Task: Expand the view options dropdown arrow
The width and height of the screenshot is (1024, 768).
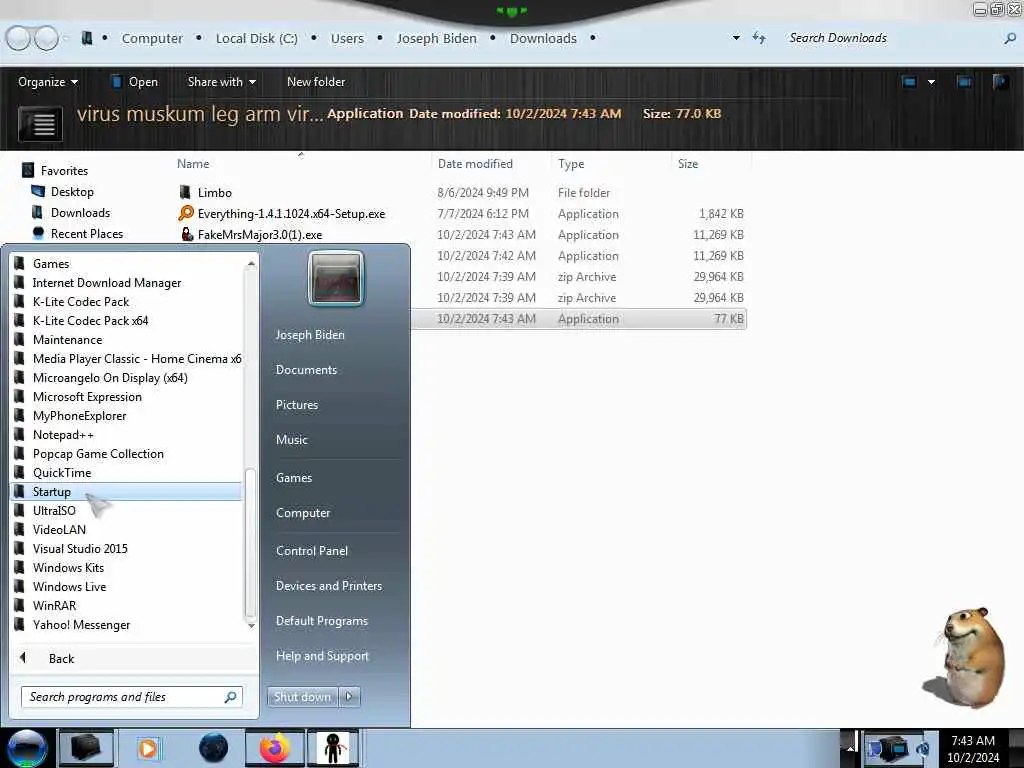Action: click(931, 82)
